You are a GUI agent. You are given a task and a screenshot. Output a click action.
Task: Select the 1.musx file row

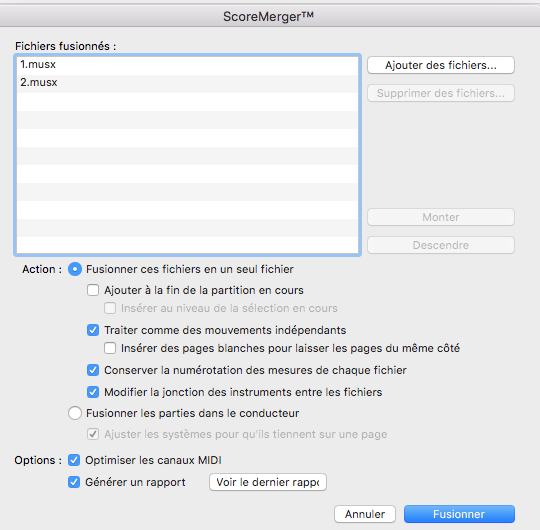coord(187,65)
